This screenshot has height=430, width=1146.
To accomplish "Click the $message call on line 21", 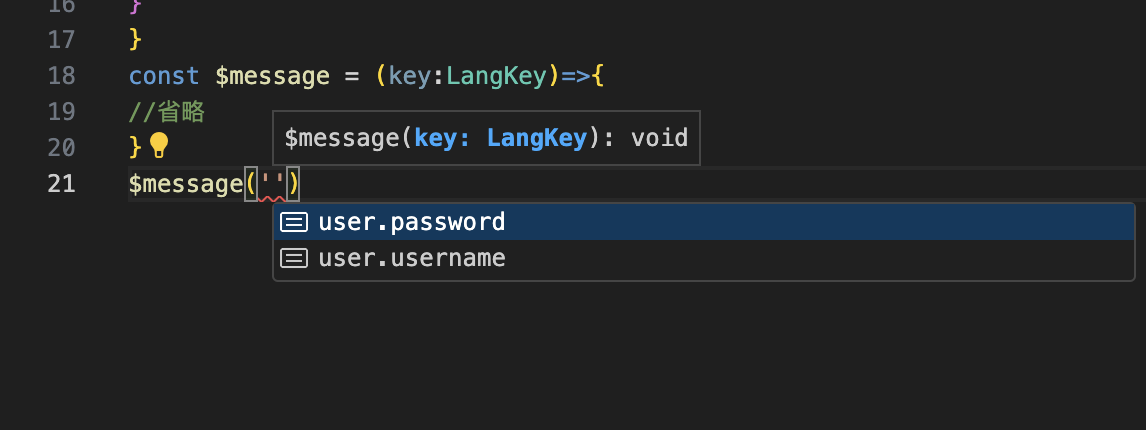I will (186, 184).
